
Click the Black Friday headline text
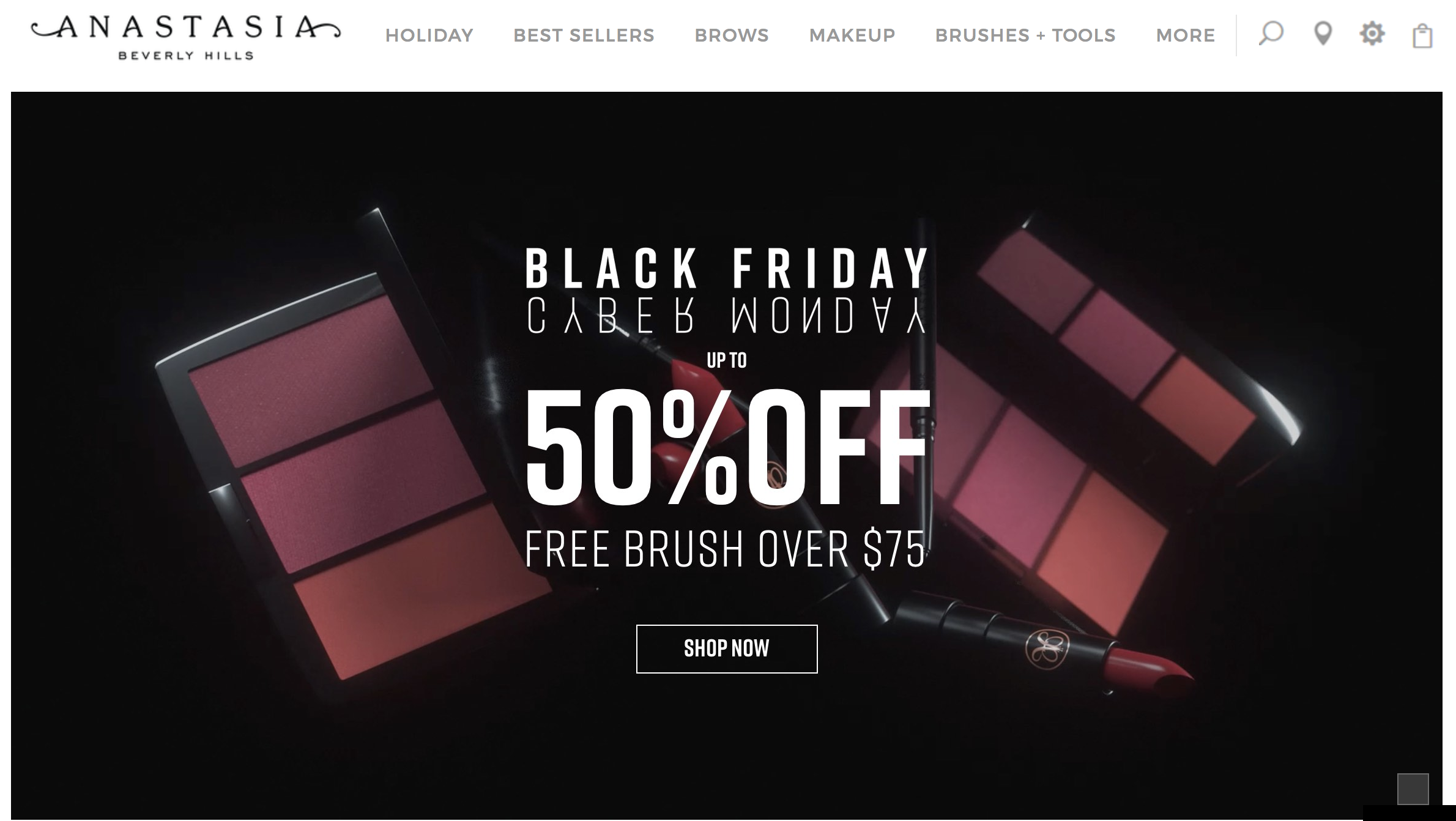point(727,267)
